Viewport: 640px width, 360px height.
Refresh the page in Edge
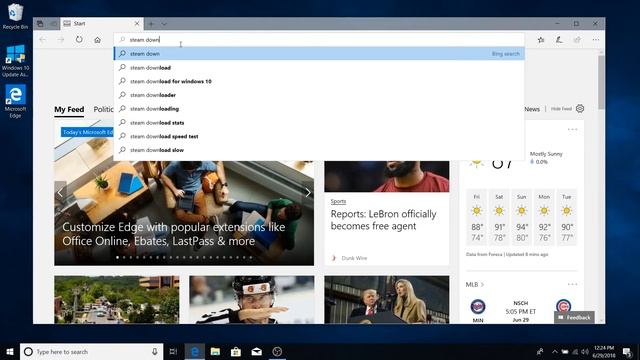[79, 40]
